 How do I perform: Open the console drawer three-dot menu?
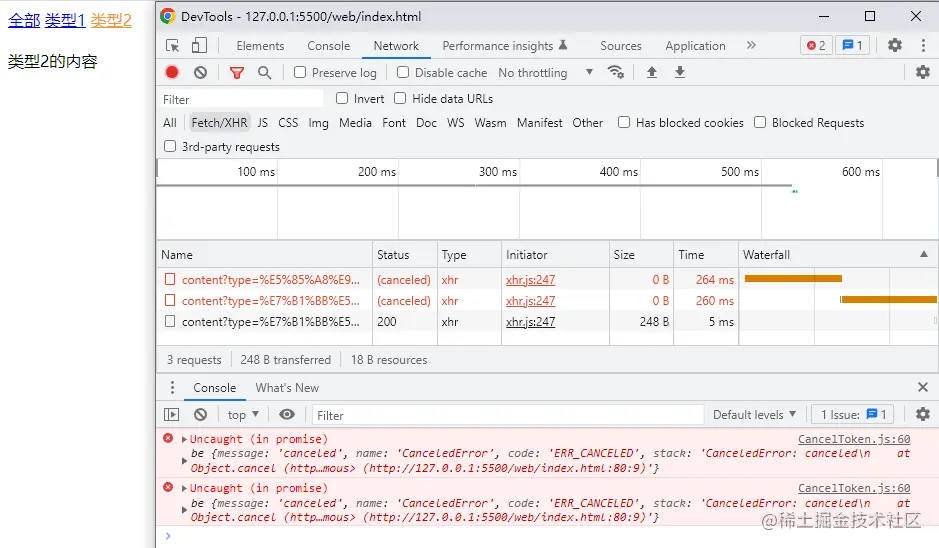coord(172,387)
